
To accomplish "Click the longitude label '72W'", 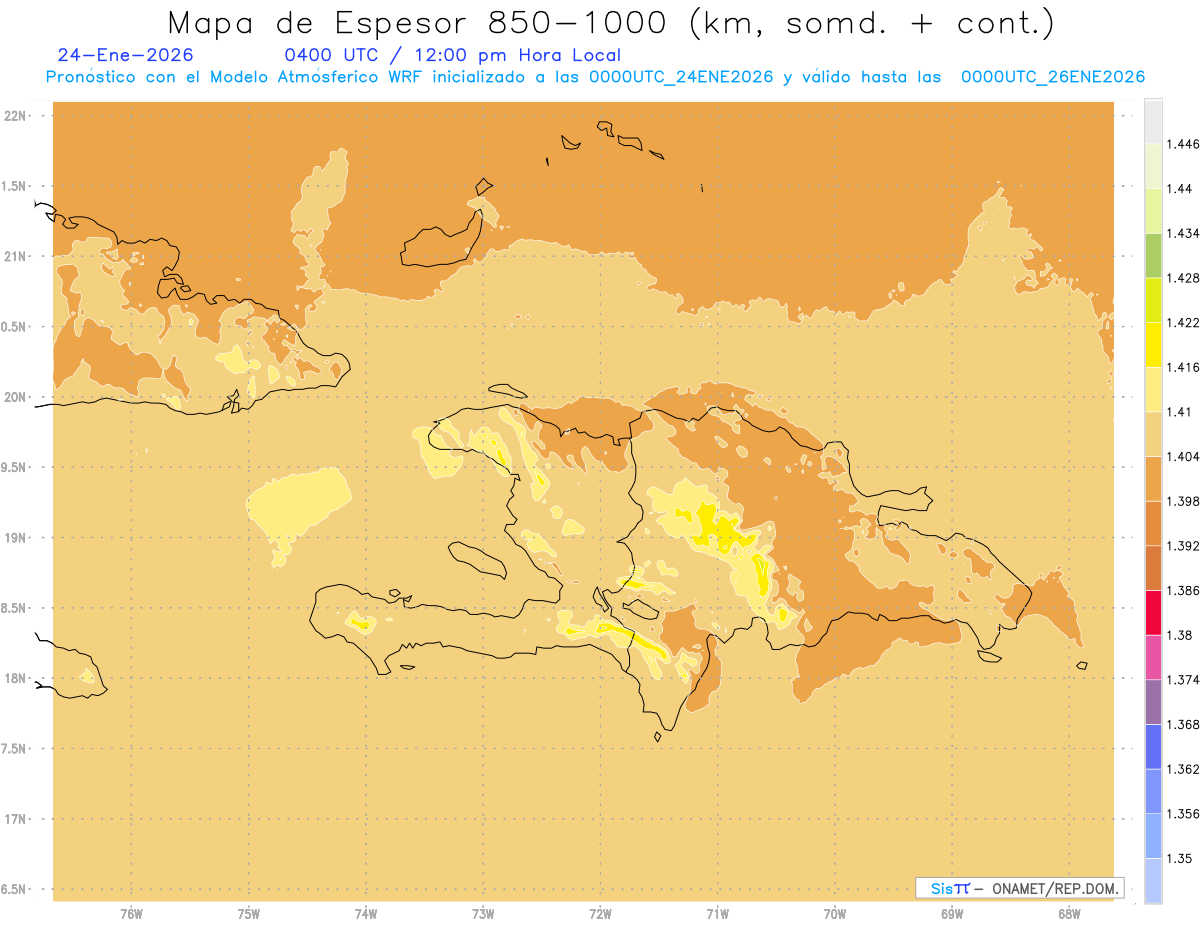I will 600,913.
